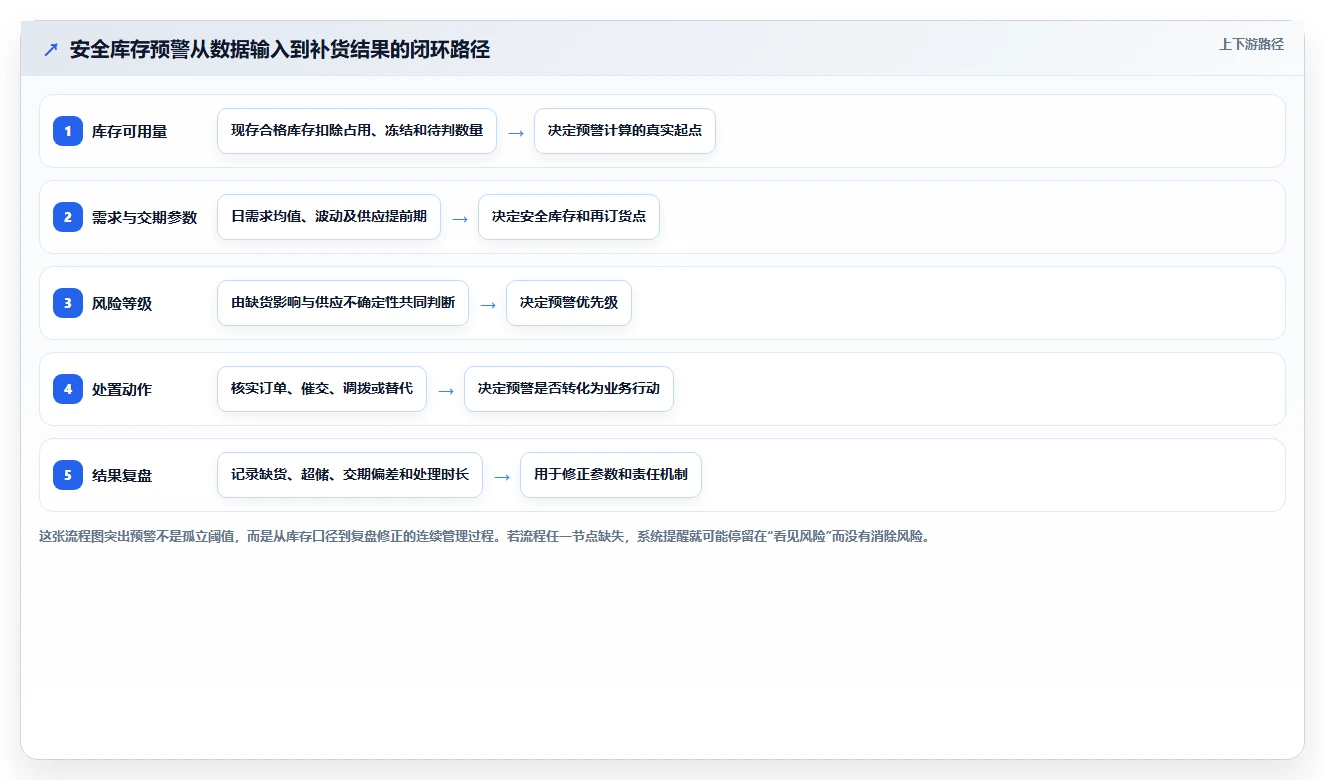Click the box 决定预警是否转化为业务行动
This screenshot has width=1325, height=780.
click(569, 389)
